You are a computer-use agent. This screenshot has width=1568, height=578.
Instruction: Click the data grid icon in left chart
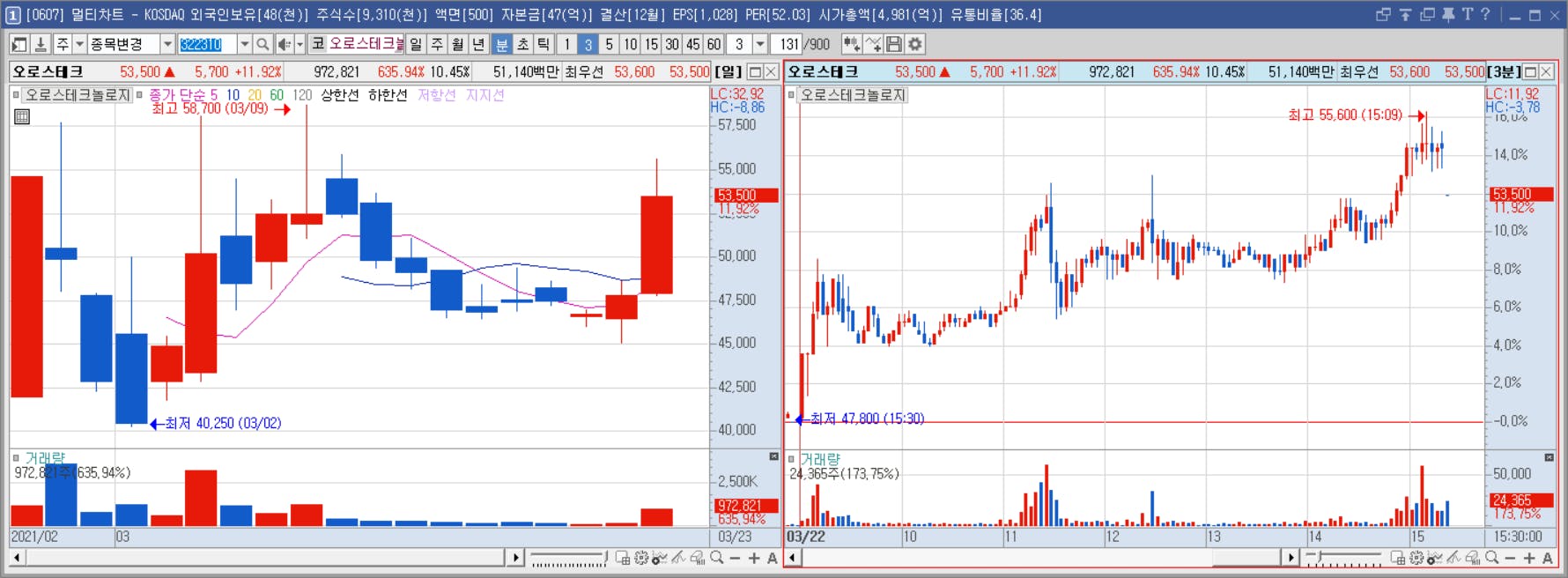point(22,116)
